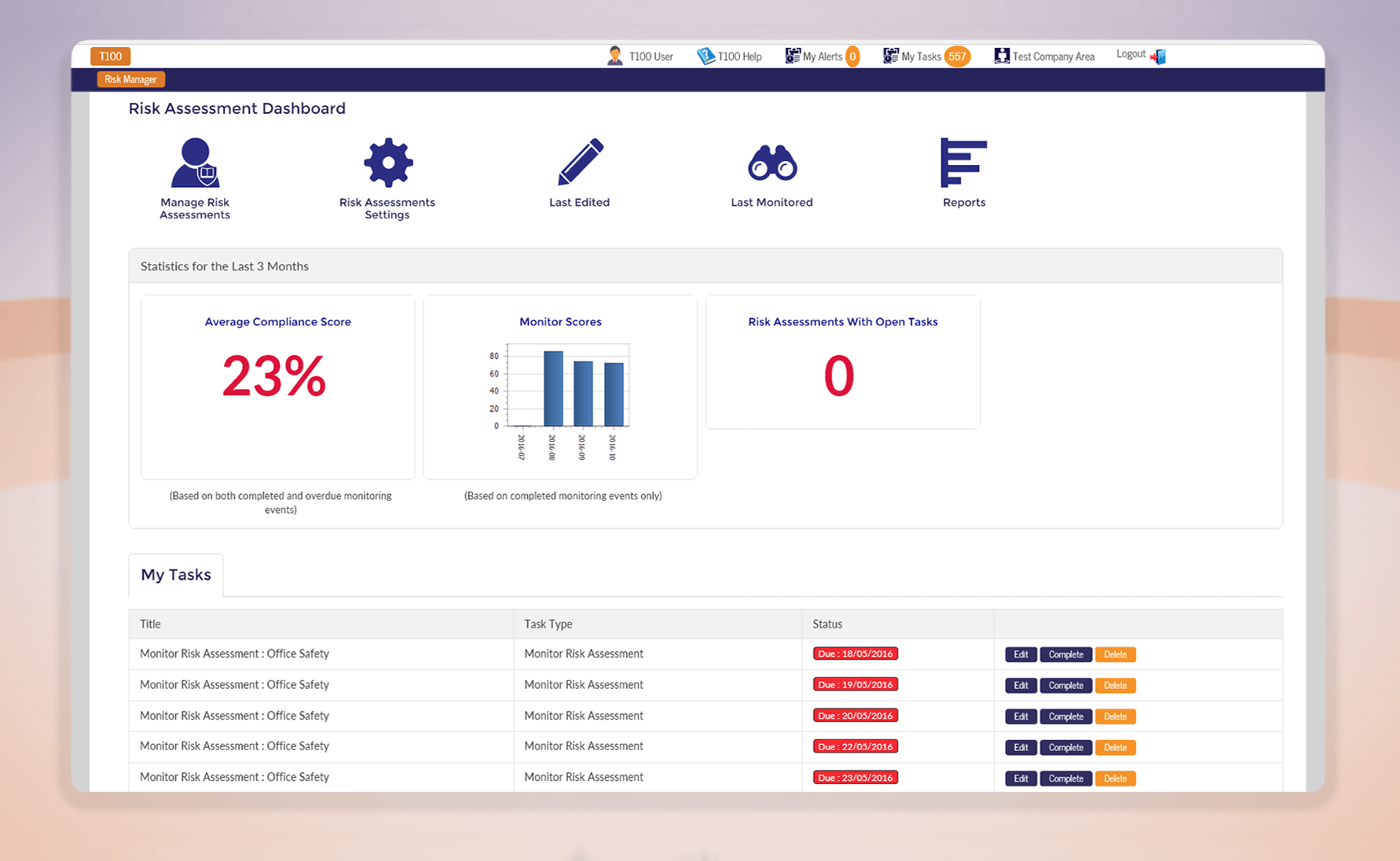Click the Logout door icon
1400x861 pixels.
(x=1158, y=55)
